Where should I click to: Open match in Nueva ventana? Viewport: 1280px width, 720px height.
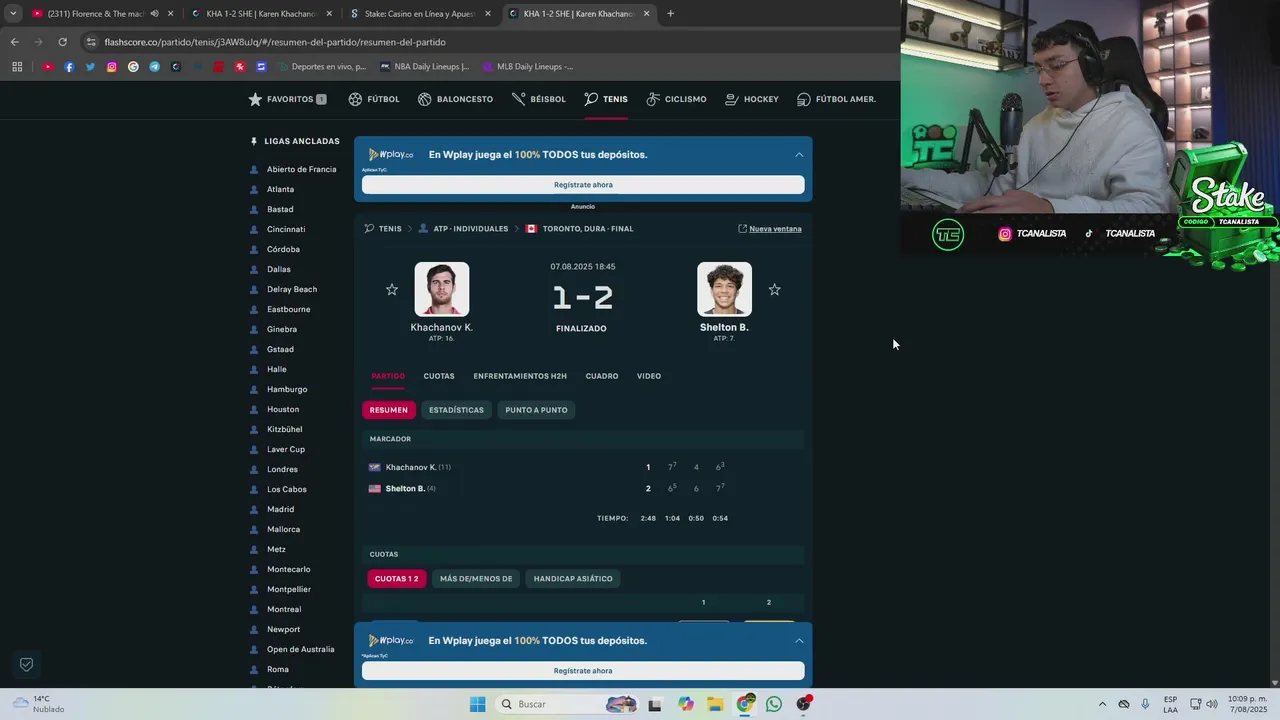pos(770,229)
